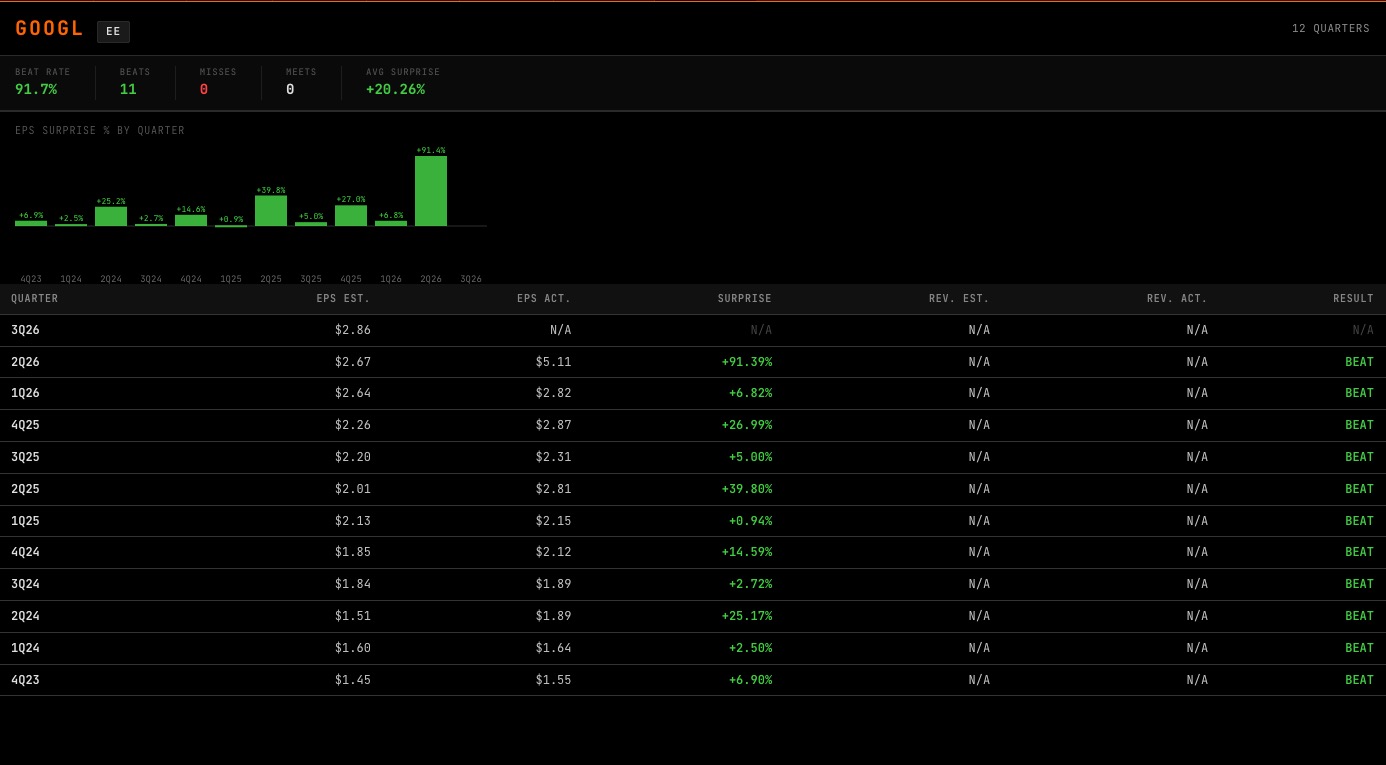This screenshot has height=765, width=1386.
Task: Click the EPS Surprise % by Quarter title
Action: 100,131
